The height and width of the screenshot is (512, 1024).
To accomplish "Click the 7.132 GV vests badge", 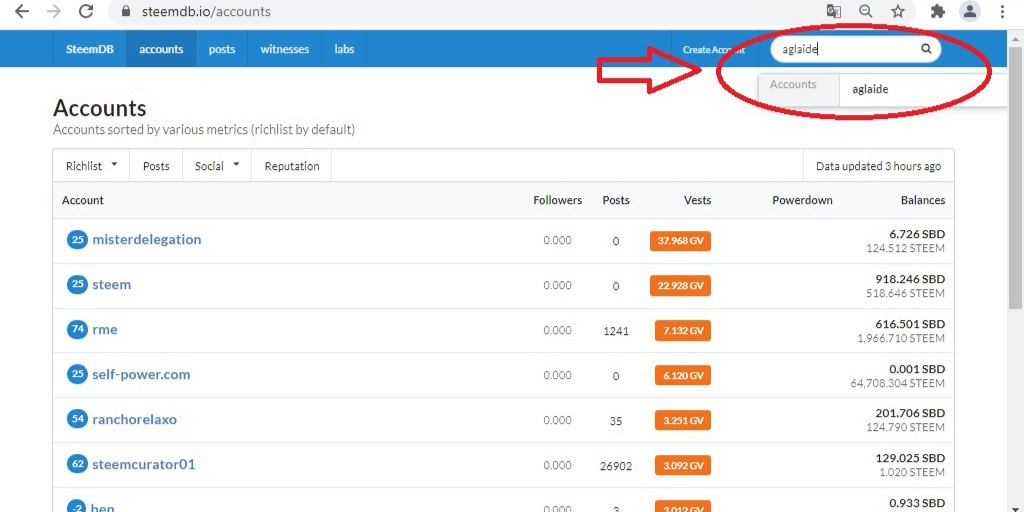I will [683, 330].
